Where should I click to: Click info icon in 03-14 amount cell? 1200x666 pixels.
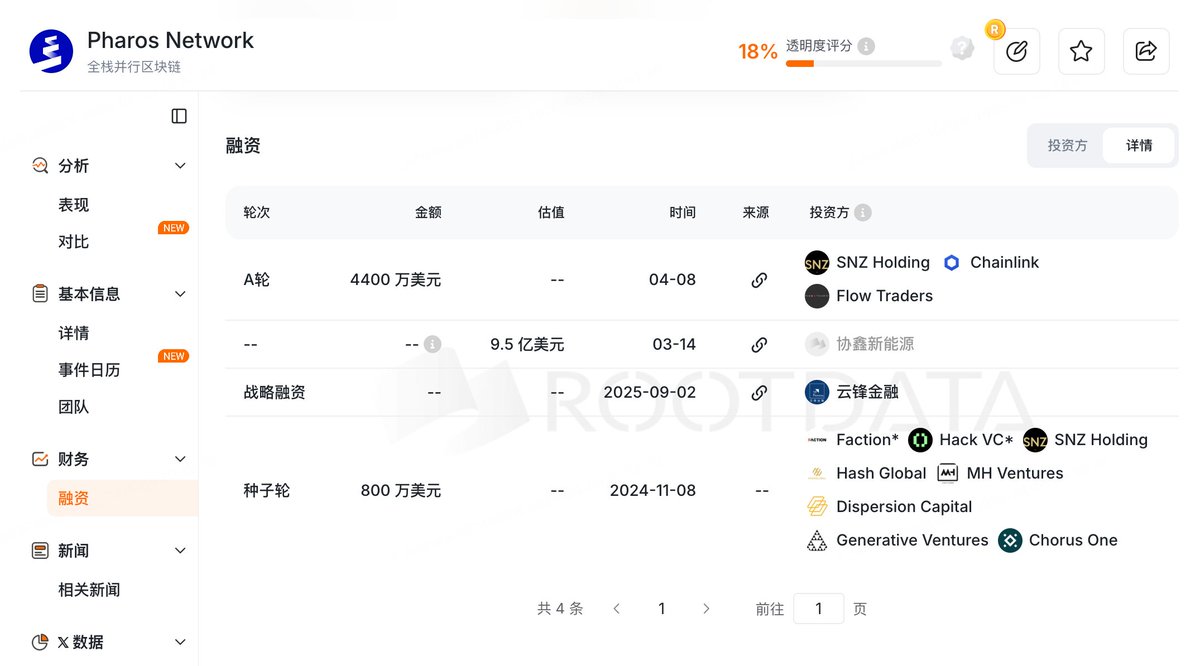point(432,344)
